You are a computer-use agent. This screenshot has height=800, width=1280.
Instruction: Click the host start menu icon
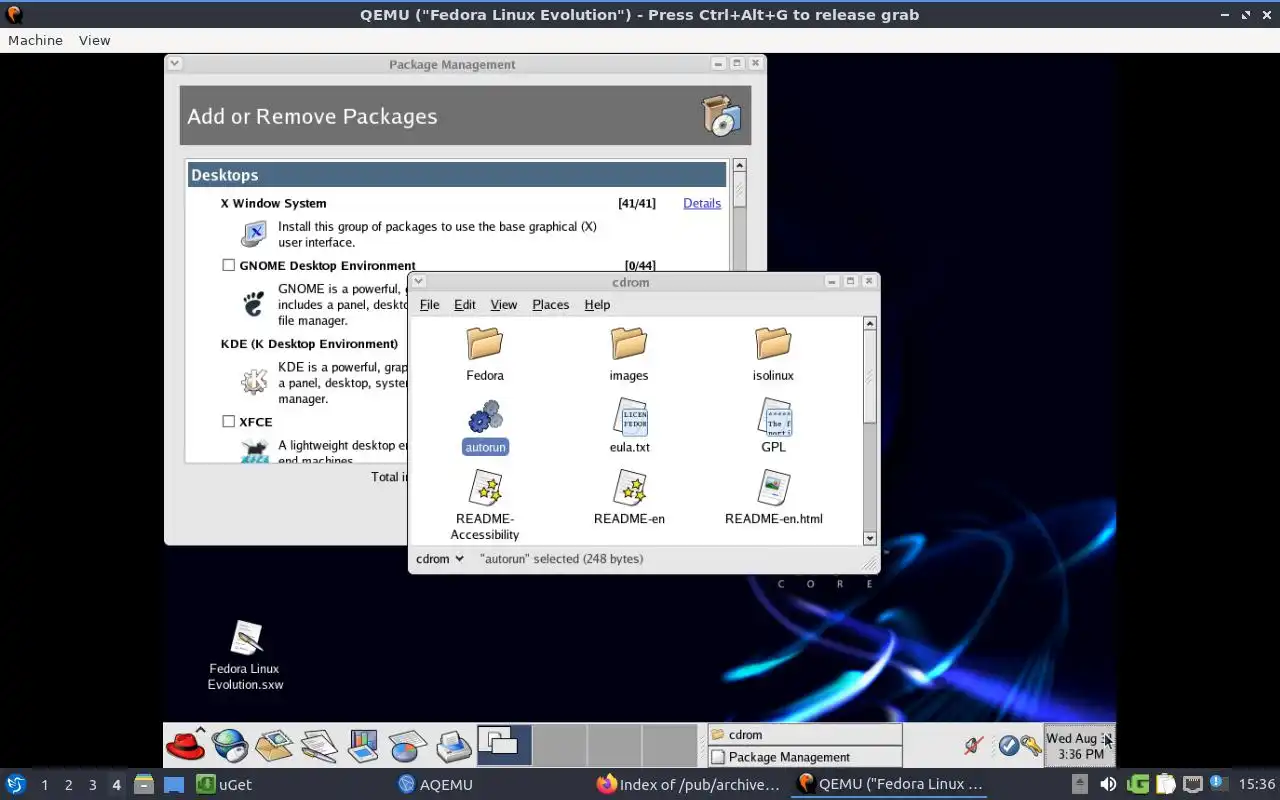coord(16,784)
